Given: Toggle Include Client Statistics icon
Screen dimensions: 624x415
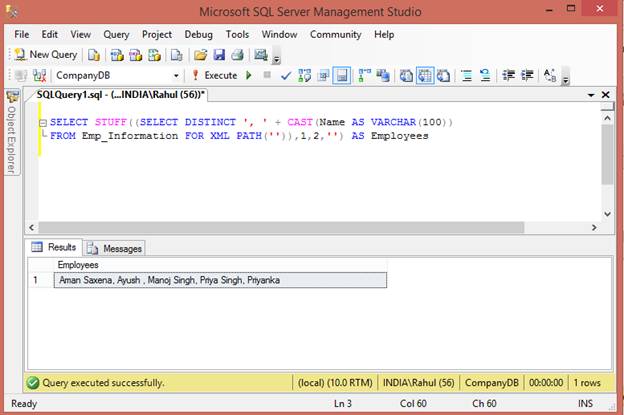Looking at the screenshot, I should (383, 75).
